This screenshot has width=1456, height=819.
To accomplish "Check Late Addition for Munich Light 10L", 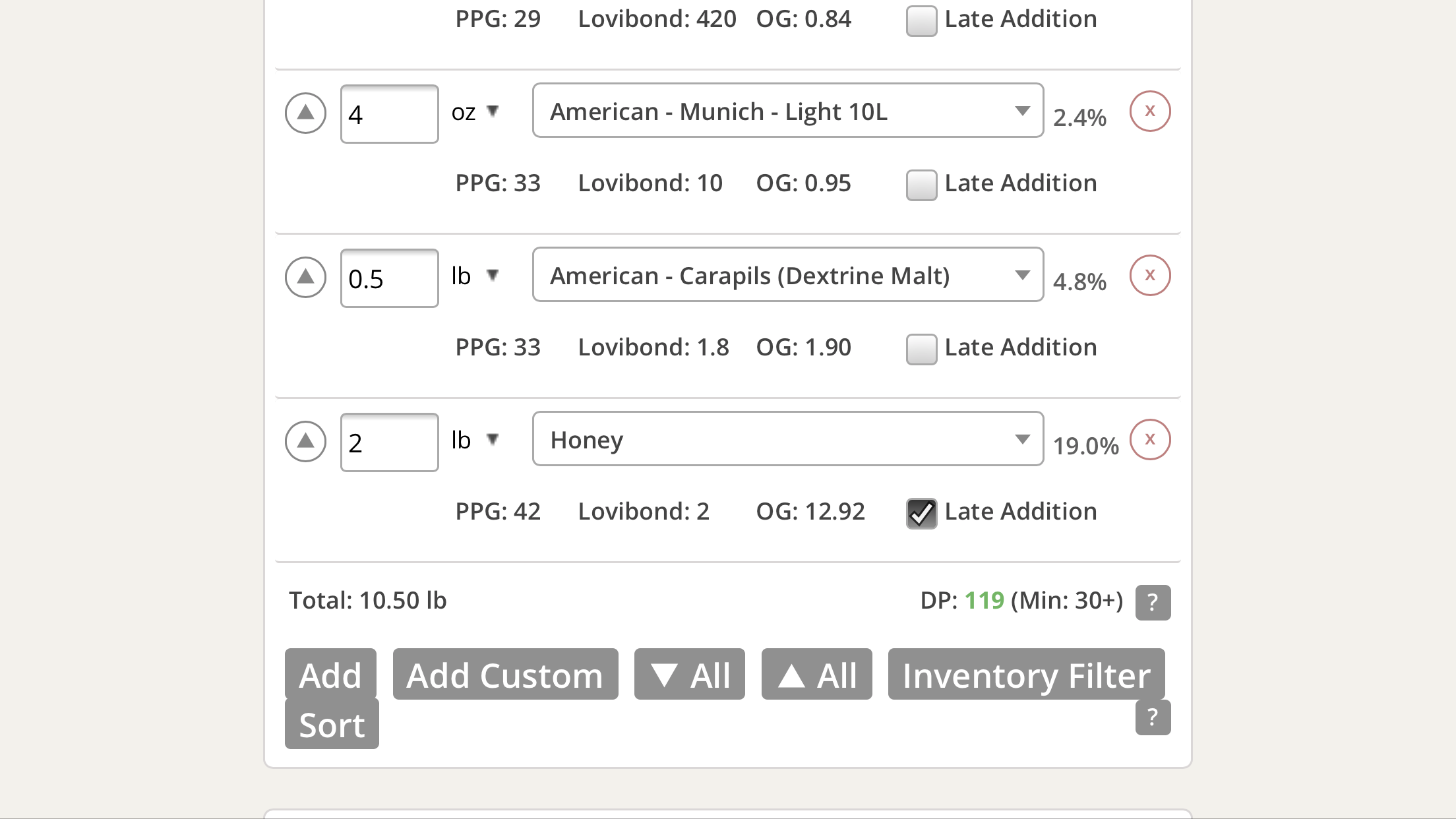I will 921,185.
